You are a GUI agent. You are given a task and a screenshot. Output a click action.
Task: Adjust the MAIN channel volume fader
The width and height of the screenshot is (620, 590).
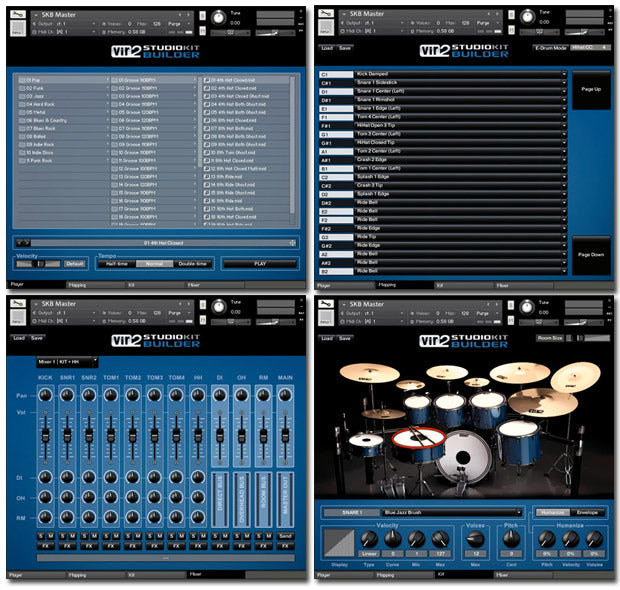click(x=285, y=436)
